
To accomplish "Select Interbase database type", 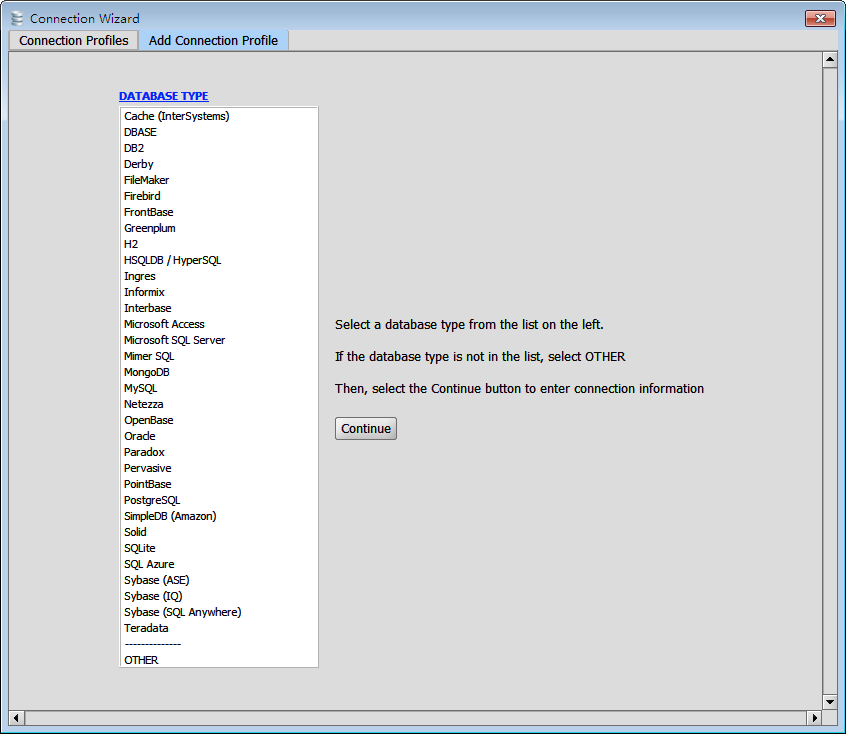I will 219,308.
